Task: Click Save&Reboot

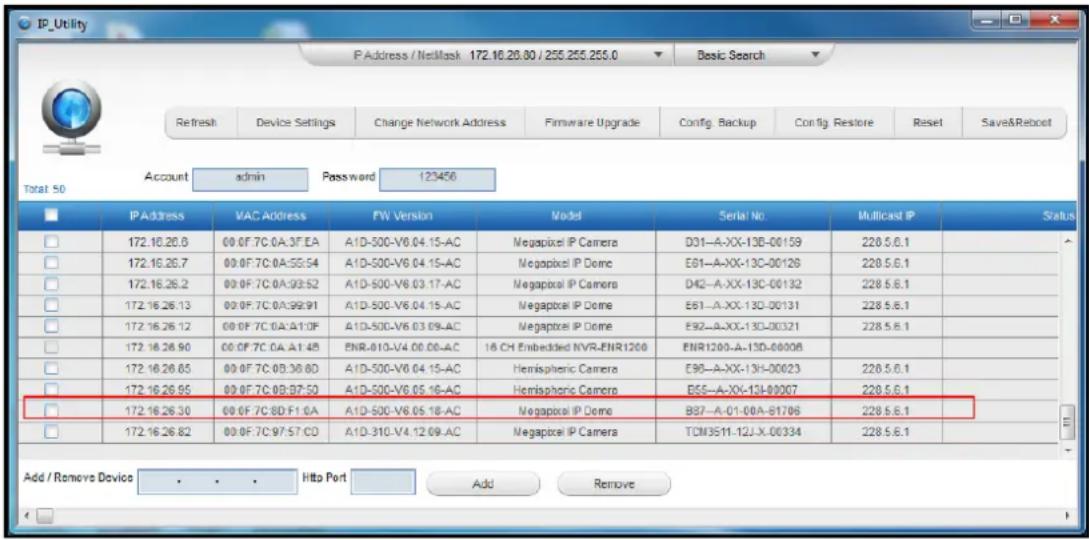Action: coord(1014,123)
